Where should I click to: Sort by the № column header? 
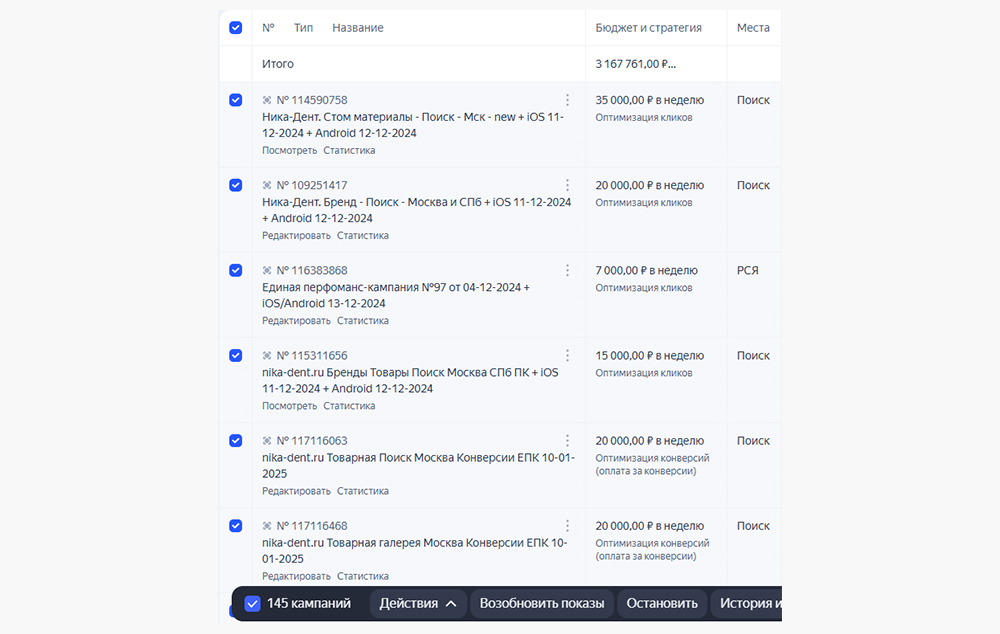pyautogui.click(x=268, y=27)
